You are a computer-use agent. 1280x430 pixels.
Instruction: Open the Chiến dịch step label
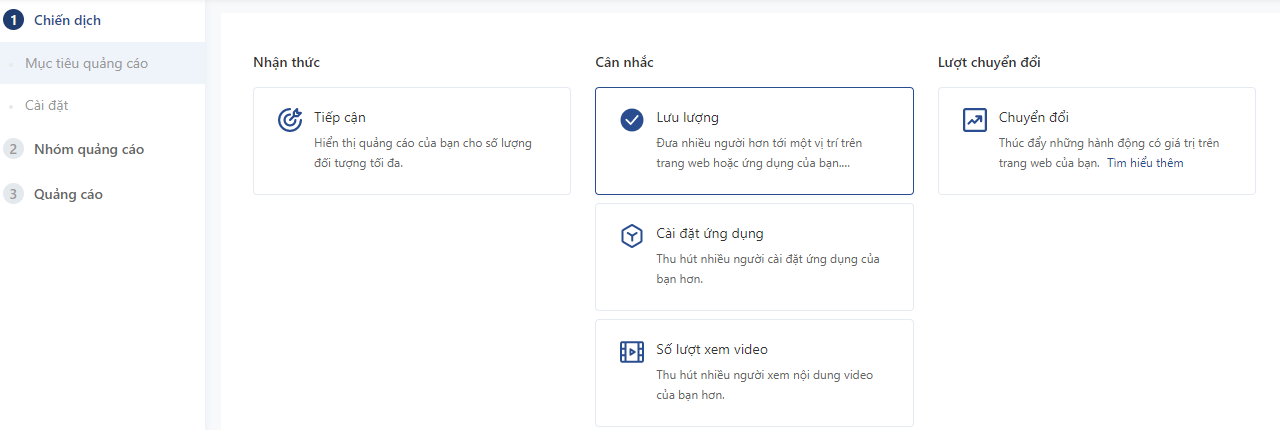click(x=67, y=20)
